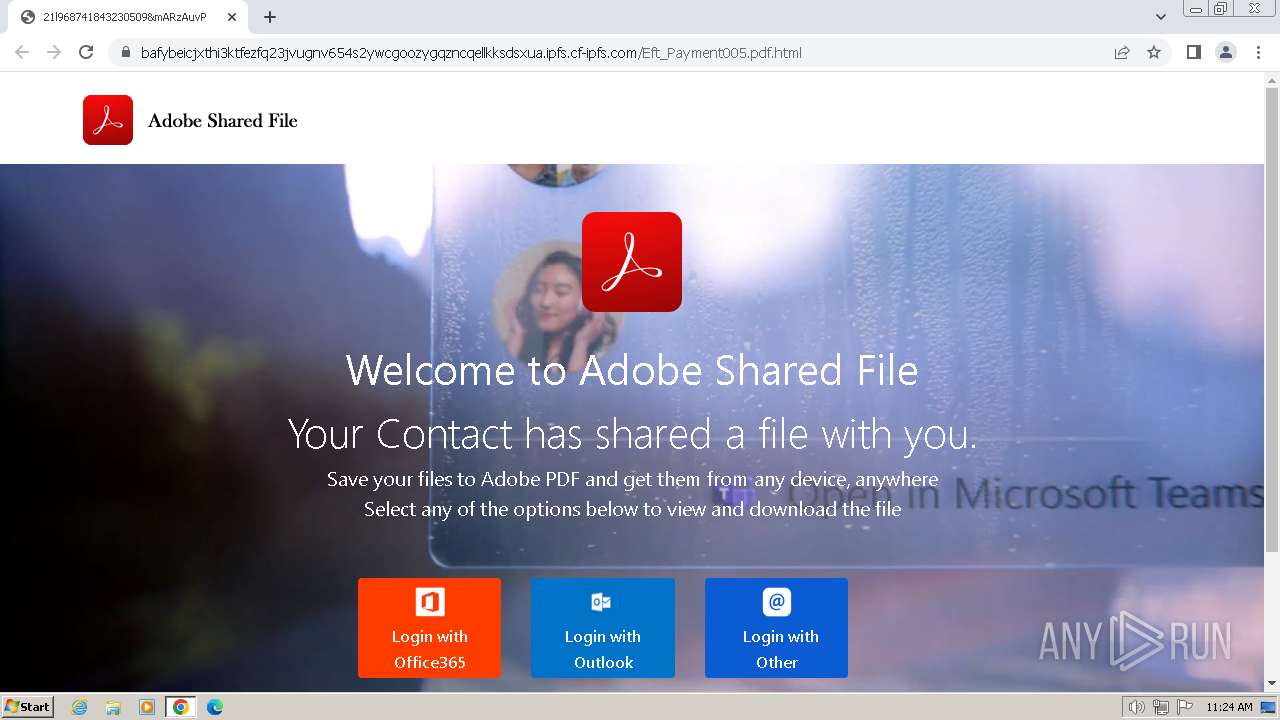Click the scrollbar down arrow

1272,684
